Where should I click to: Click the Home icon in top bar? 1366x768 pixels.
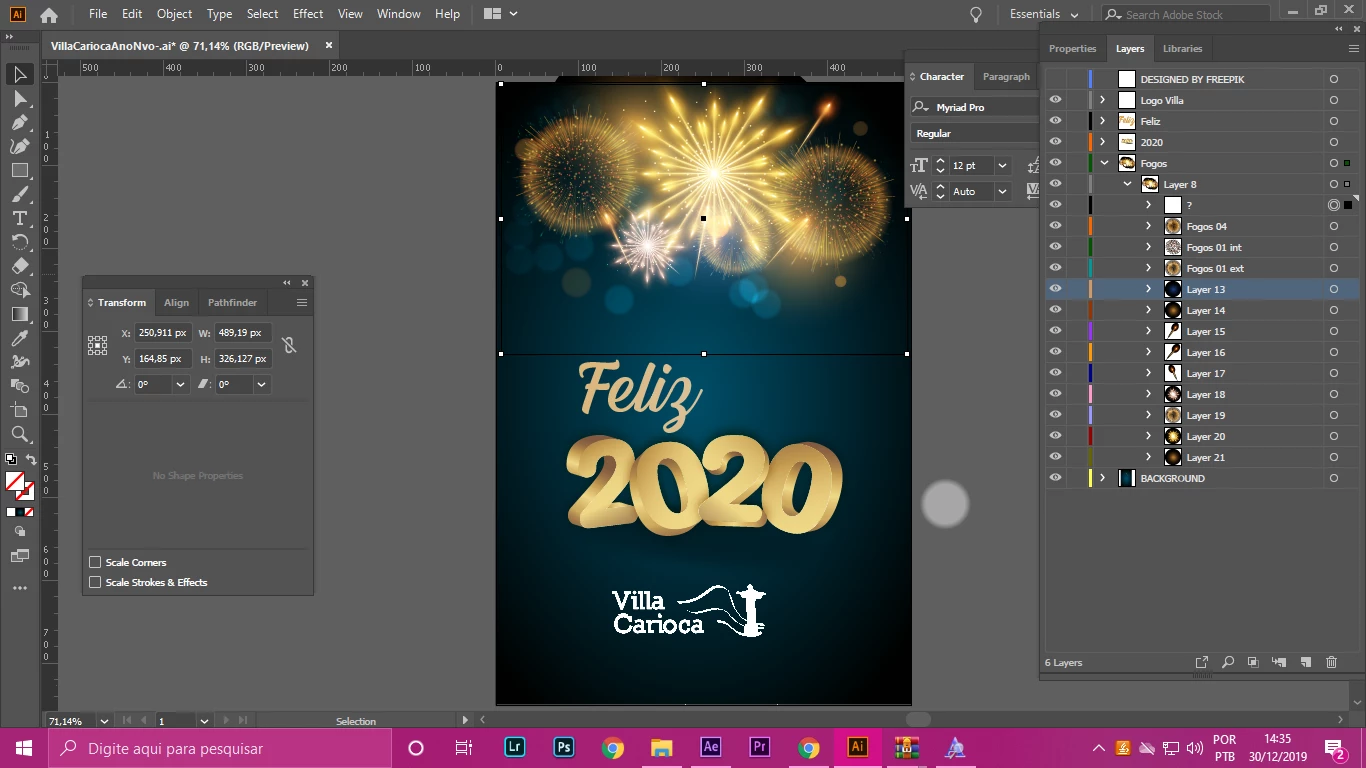point(48,15)
